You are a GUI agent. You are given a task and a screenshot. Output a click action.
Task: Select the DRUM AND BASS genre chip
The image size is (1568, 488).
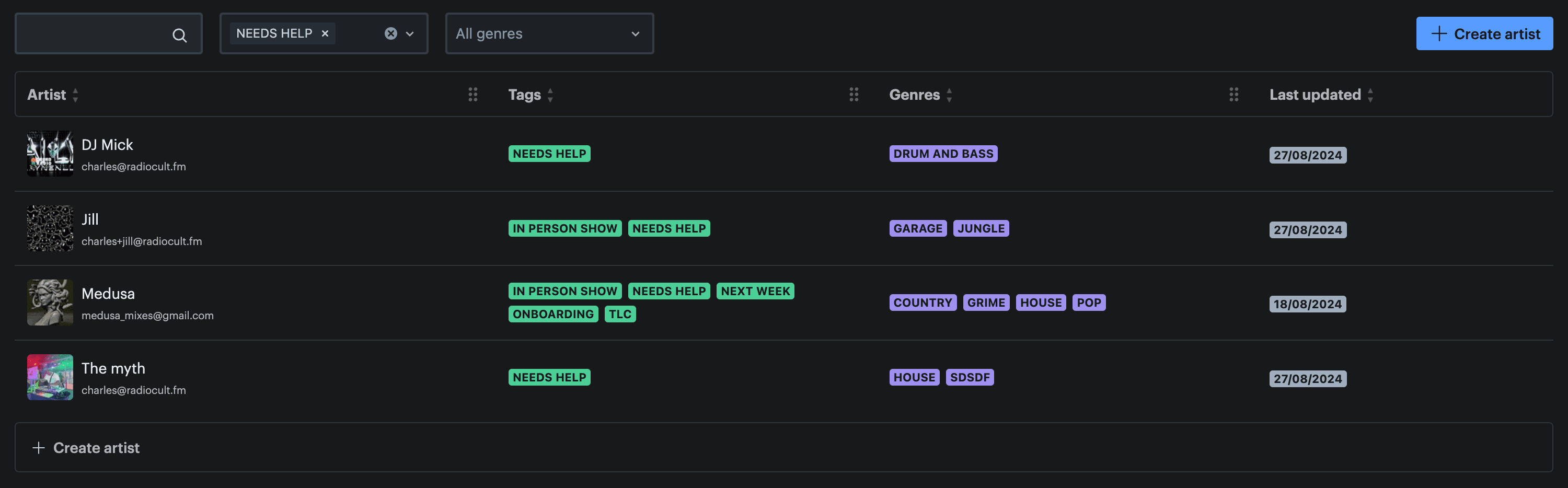(x=943, y=153)
